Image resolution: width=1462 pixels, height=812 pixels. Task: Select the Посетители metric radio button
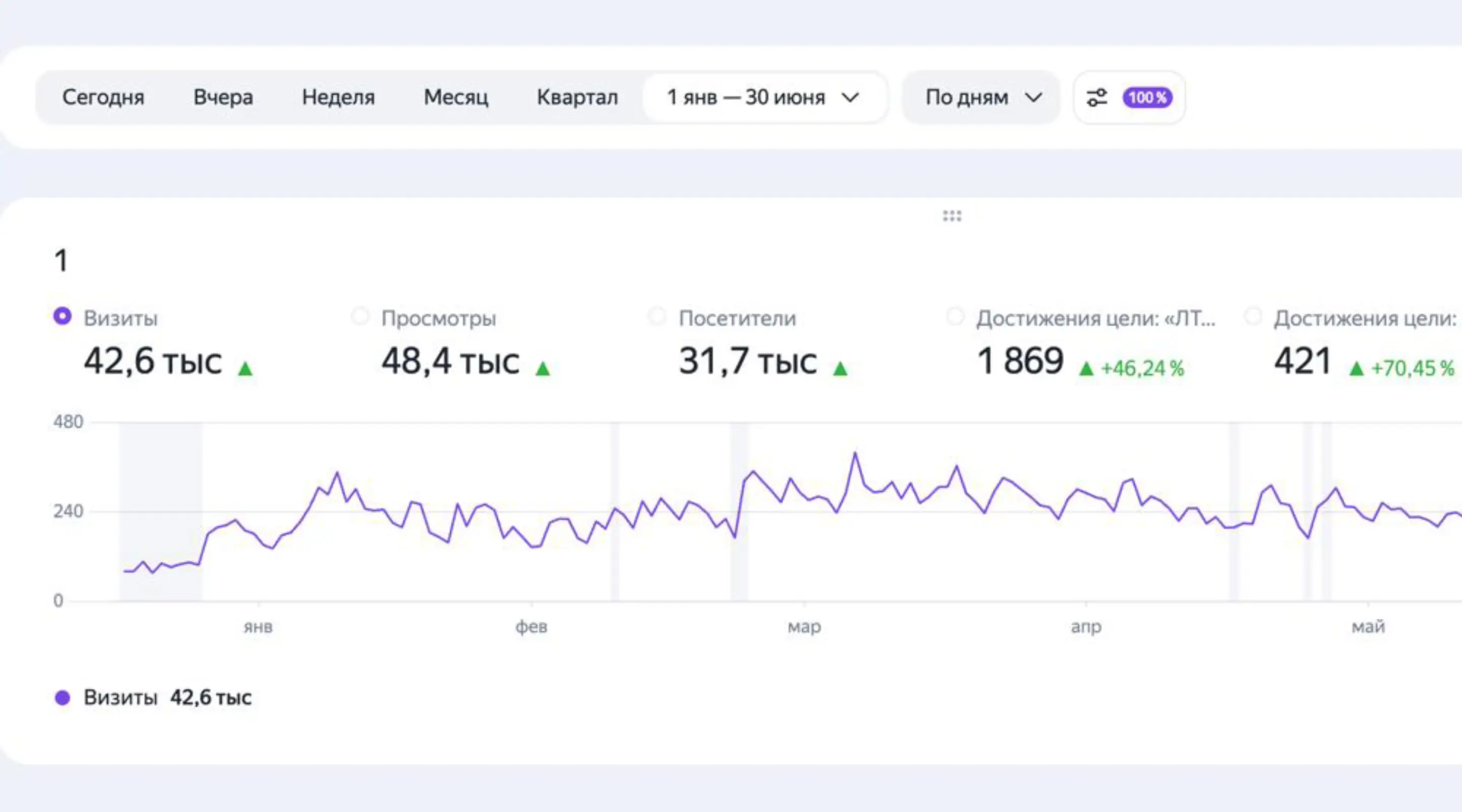tap(657, 316)
